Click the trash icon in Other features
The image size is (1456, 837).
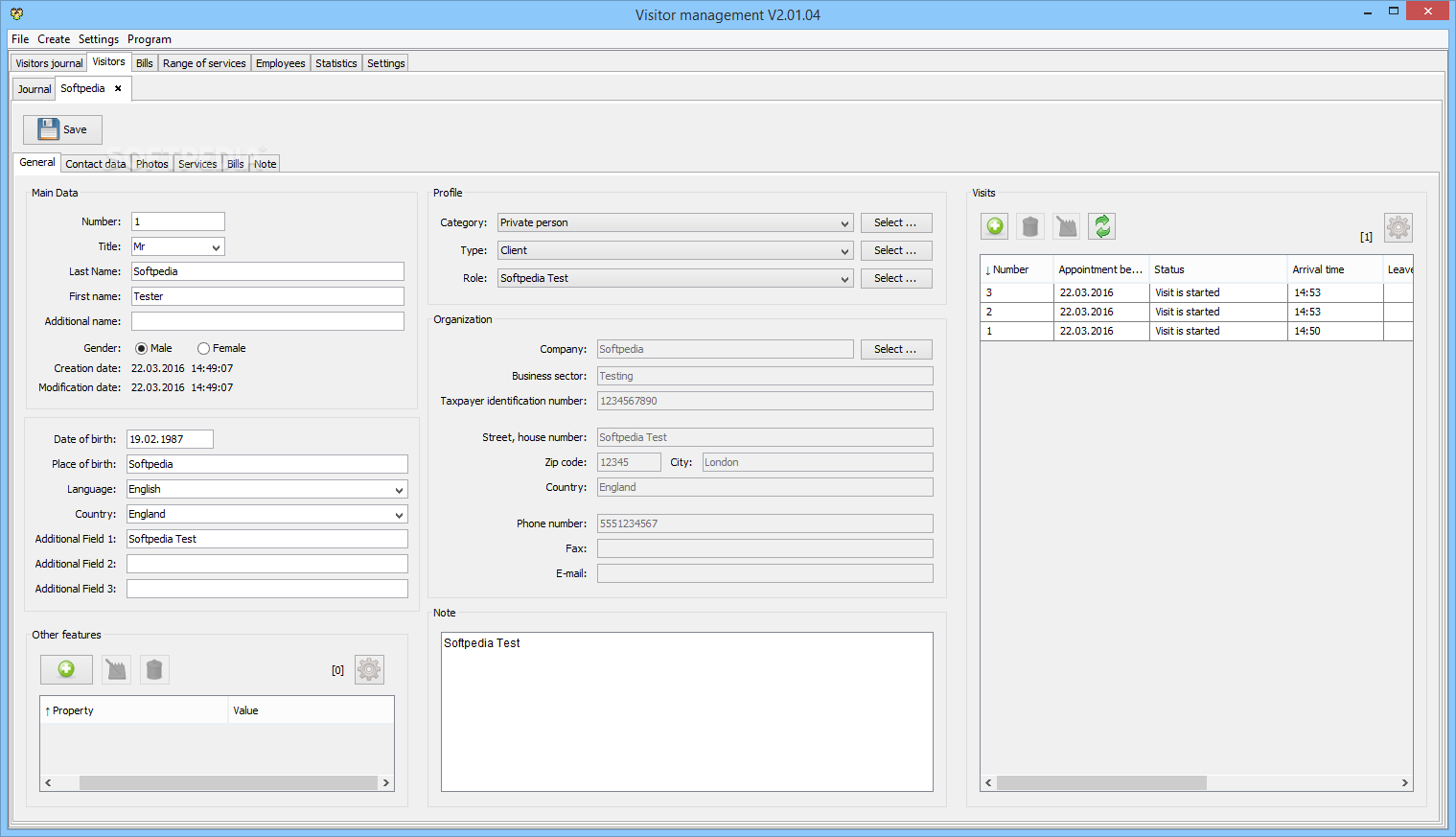154,669
